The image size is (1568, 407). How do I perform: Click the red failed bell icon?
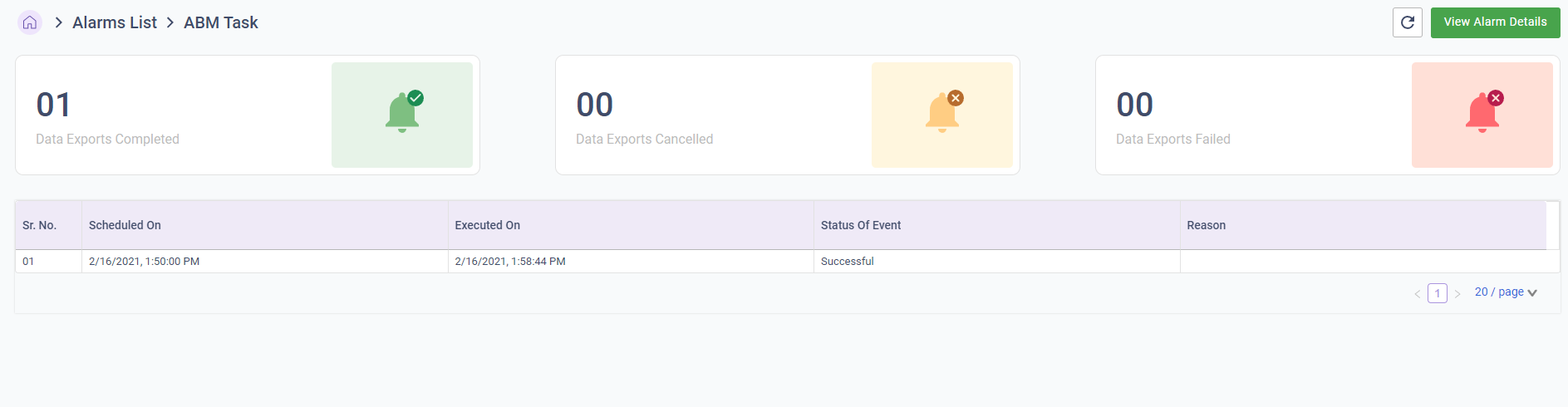point(1483,113)
